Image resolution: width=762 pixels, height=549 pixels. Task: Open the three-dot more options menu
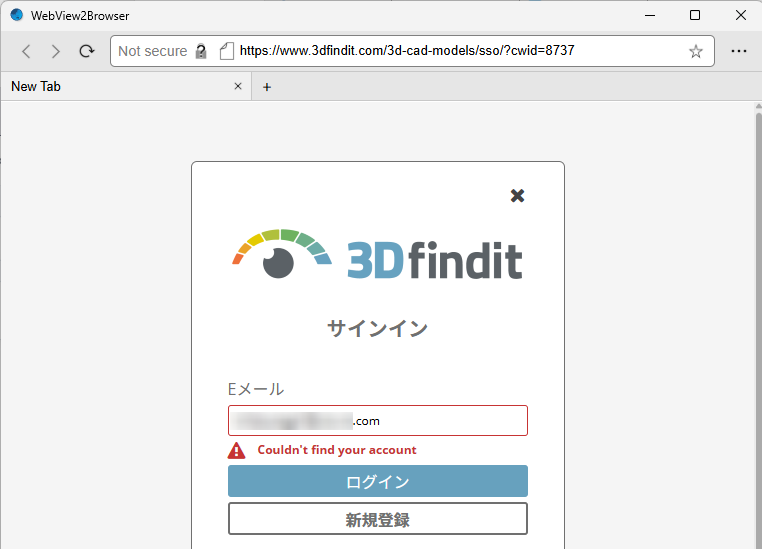[x=739, y=51]
